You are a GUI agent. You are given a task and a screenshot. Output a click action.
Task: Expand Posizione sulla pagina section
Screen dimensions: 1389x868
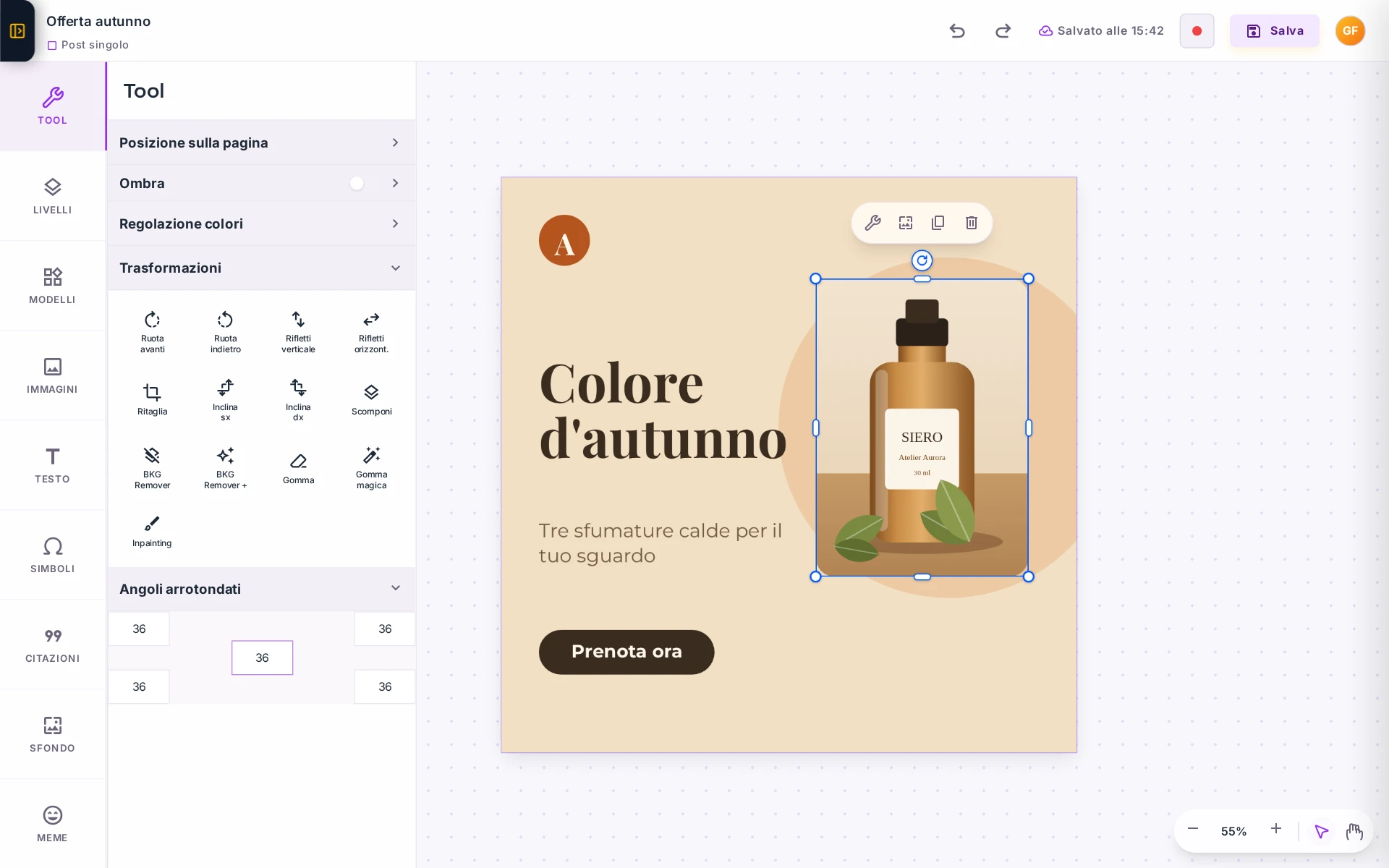pyautogui.click(x=261, y=142)
